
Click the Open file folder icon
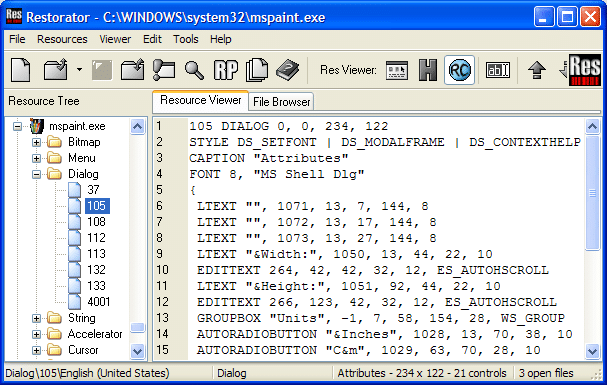point(56,70)
